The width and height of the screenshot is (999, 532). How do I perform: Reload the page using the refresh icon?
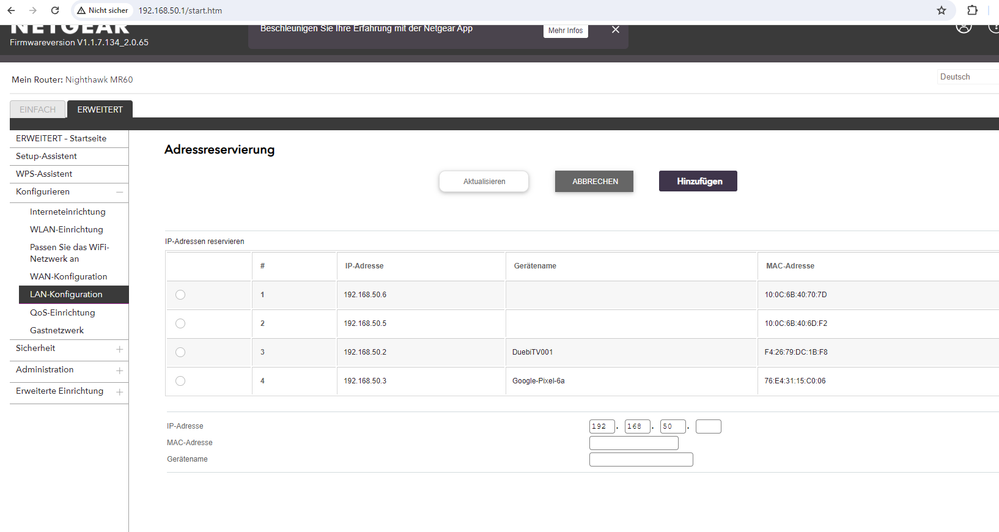[55, 10]
